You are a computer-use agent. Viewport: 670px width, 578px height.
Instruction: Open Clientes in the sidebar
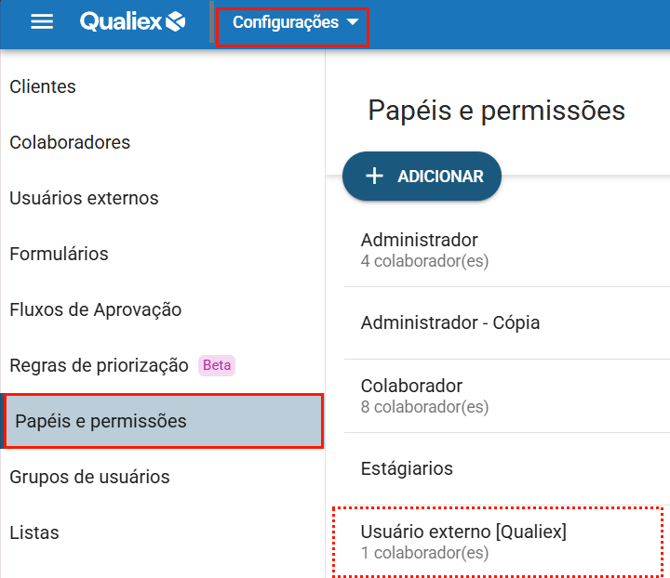click(x=43, y=87)
